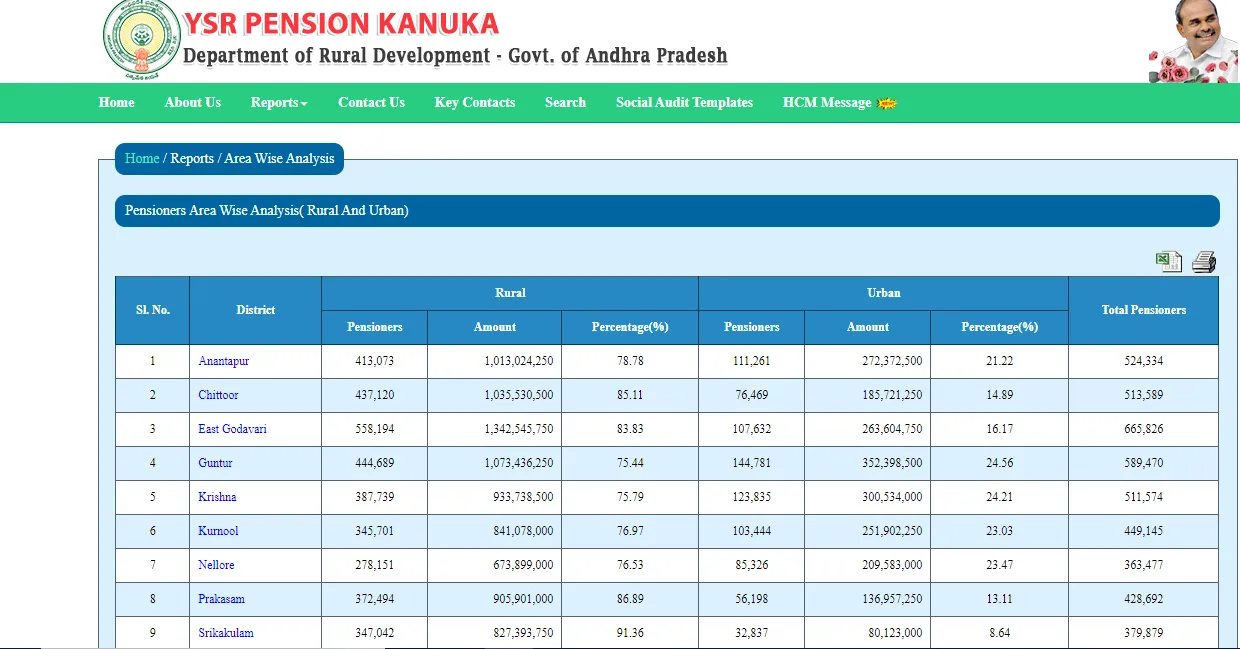This screenshot has height=649, width=1240.
Task: Open the Kurnool district link
Action: pyautogui.click(x=218, y=531)
